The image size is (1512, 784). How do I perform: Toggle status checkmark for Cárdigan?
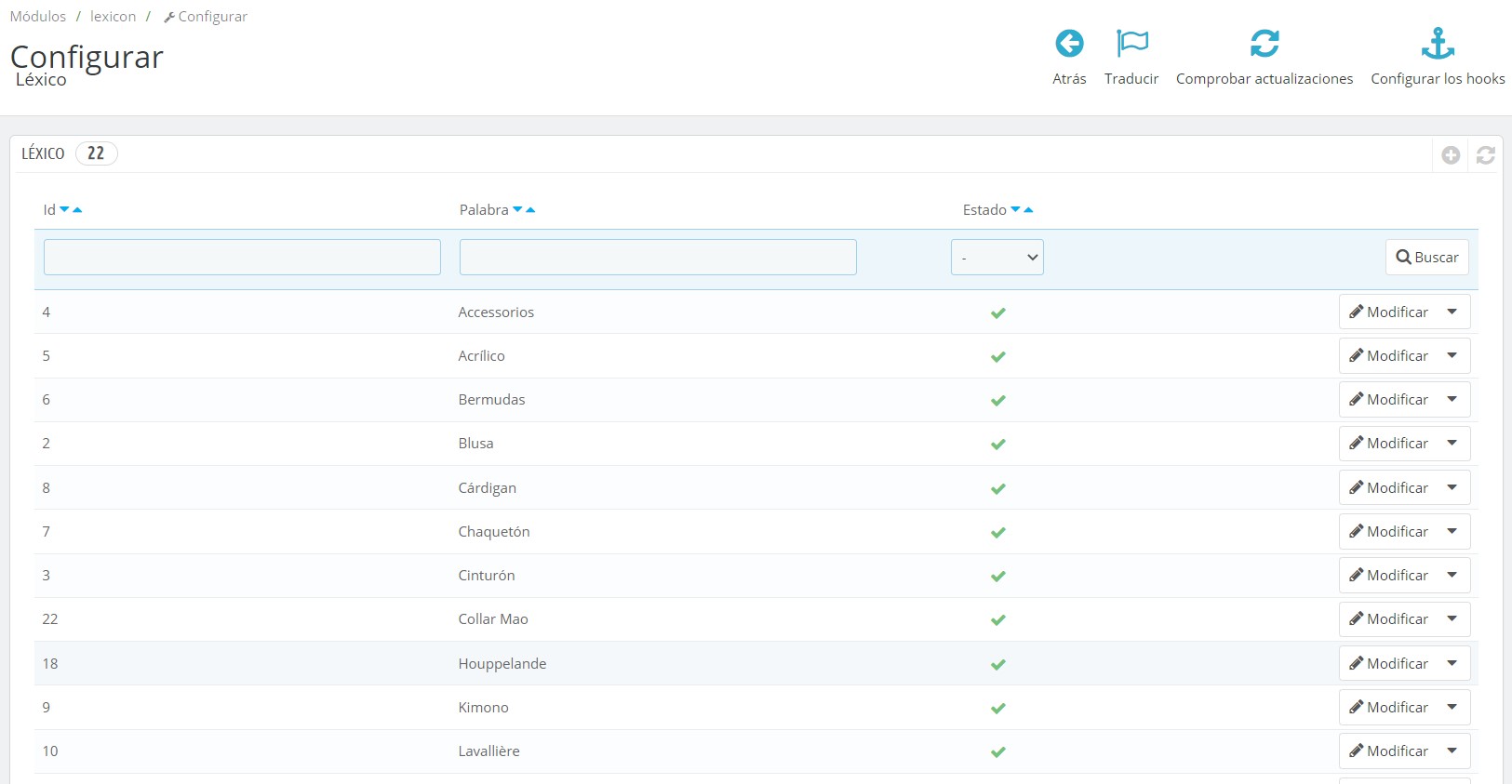click(x=998, y=489)
